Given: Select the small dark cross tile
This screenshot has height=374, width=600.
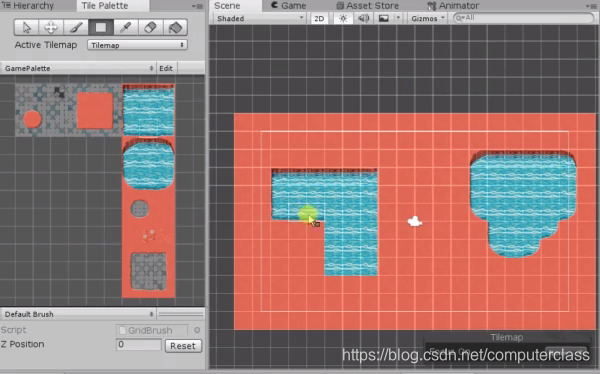Looking at the screenshot, I should tap(59, 92).
